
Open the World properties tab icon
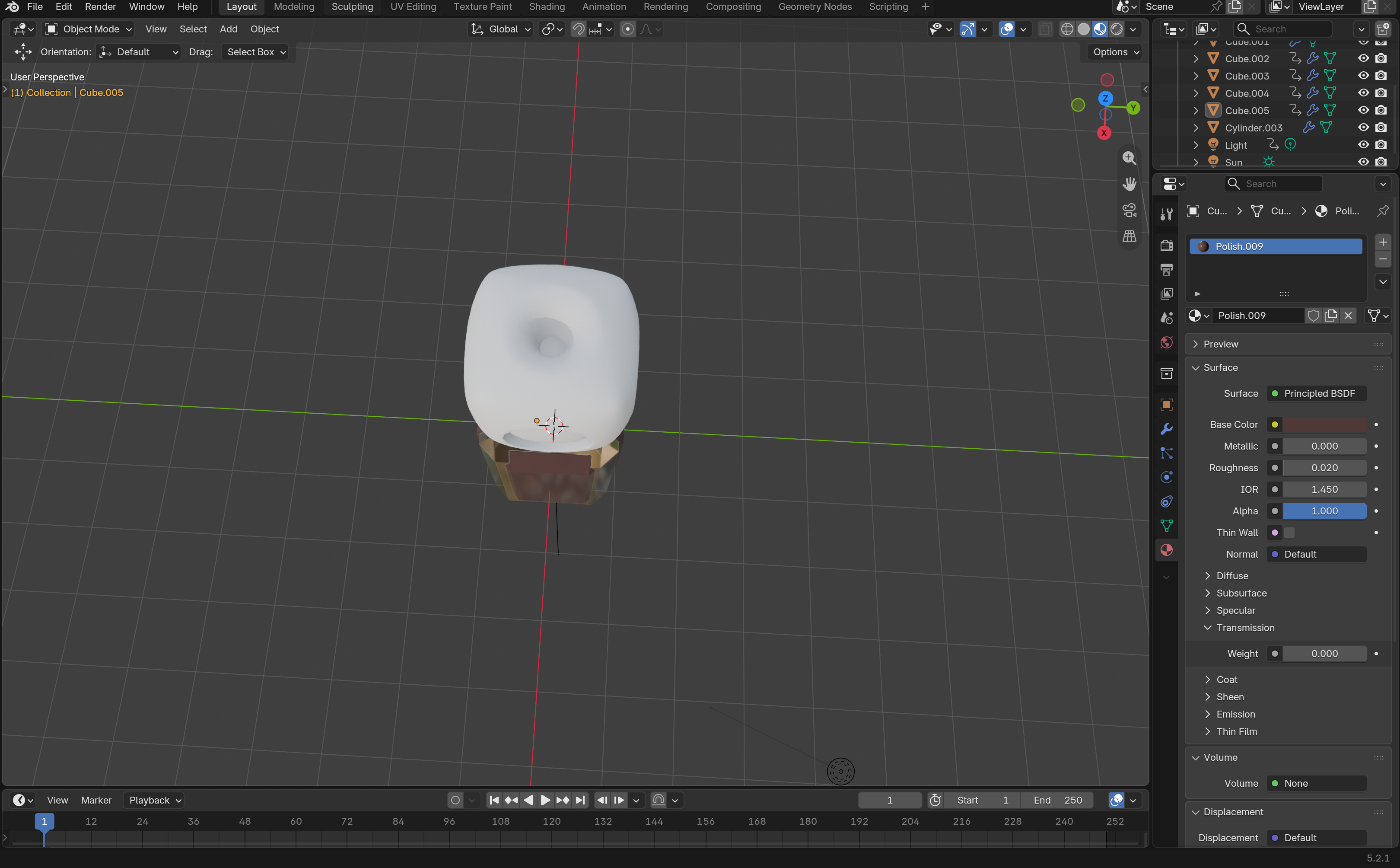1166,342
